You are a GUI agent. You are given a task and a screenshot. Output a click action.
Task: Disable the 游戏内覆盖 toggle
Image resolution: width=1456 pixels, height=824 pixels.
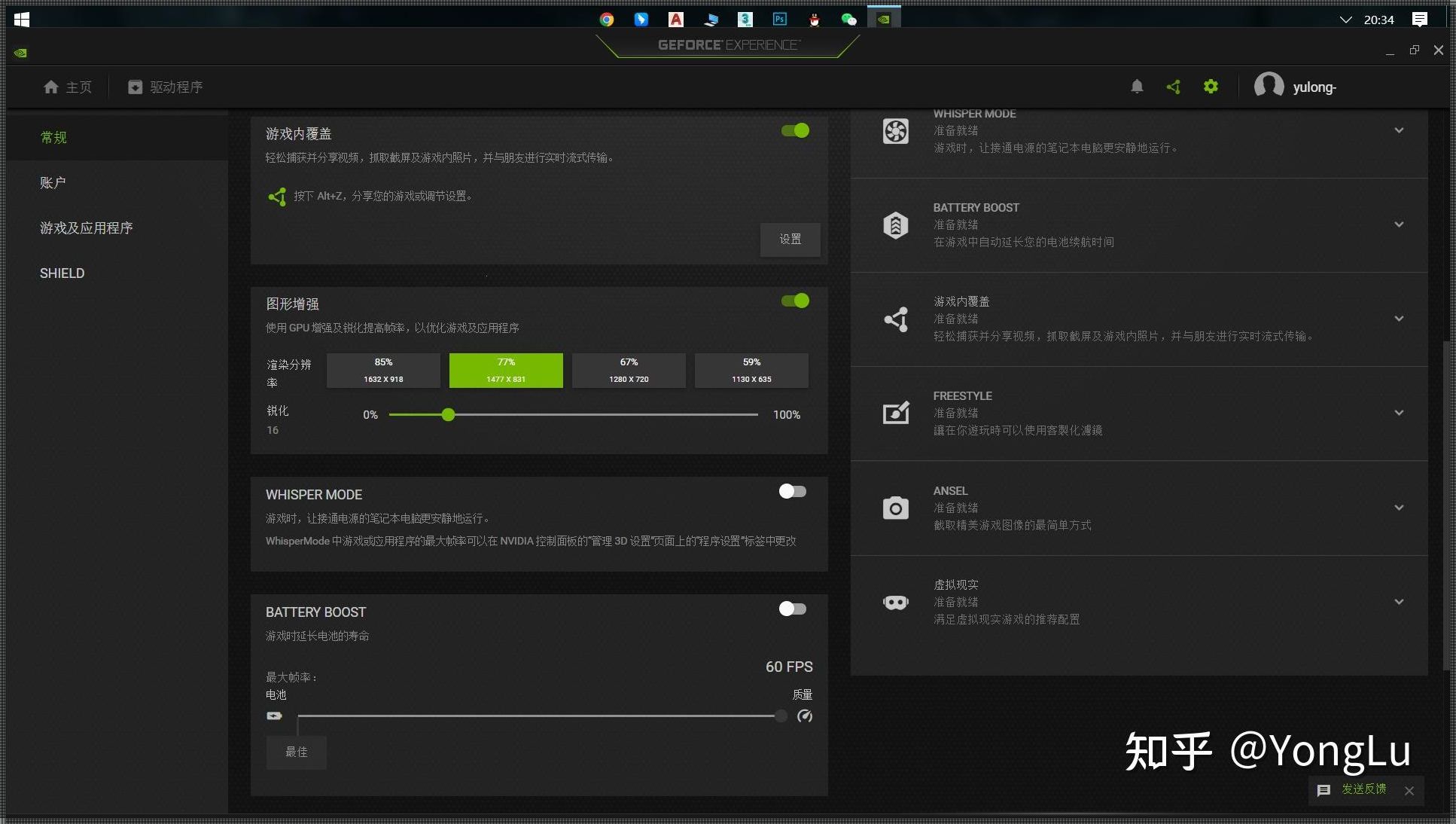coord(795,130)
